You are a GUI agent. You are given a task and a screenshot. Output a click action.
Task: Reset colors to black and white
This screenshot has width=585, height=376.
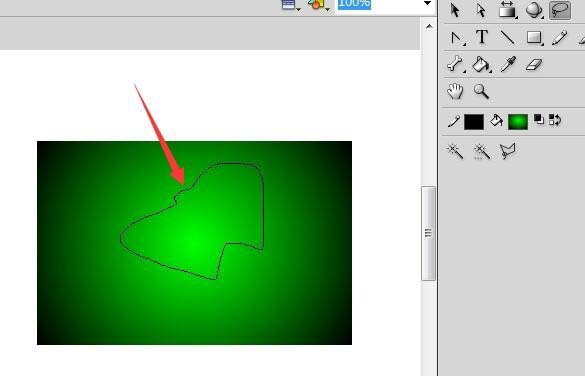coord(538,119)
